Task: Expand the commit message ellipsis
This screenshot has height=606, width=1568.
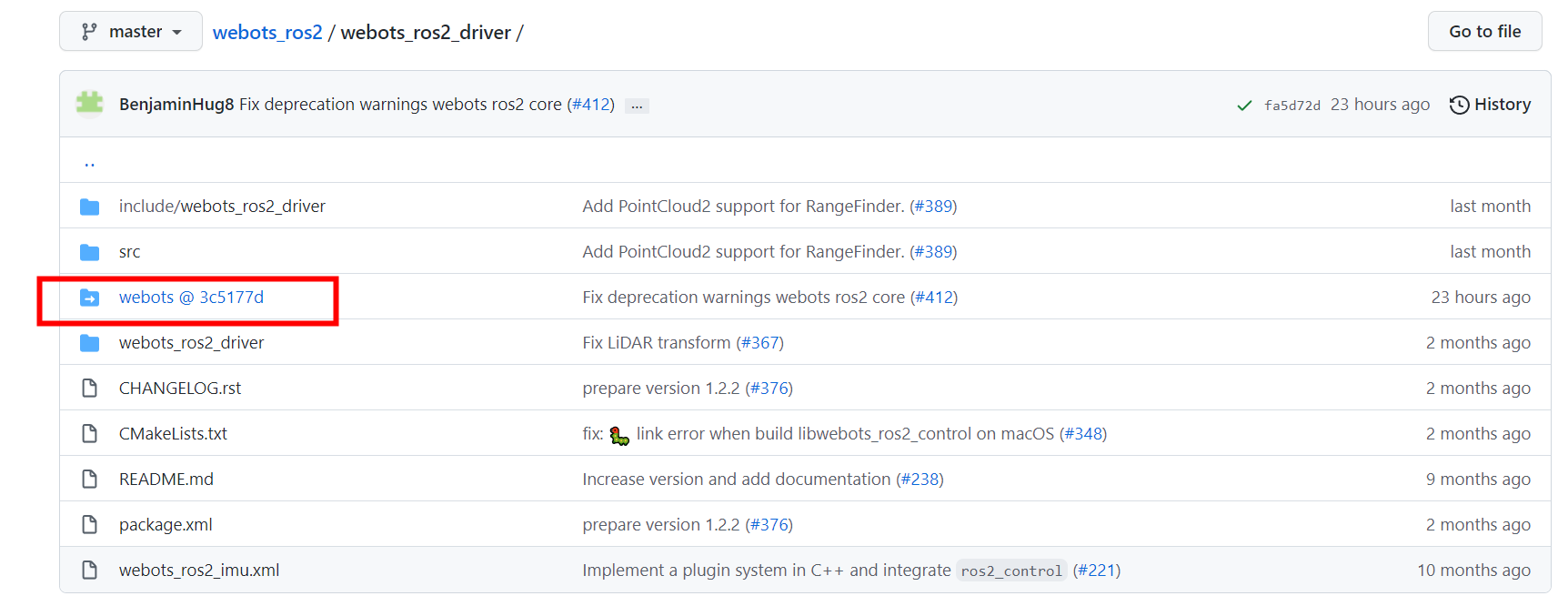Action: (x=637, y=106)
